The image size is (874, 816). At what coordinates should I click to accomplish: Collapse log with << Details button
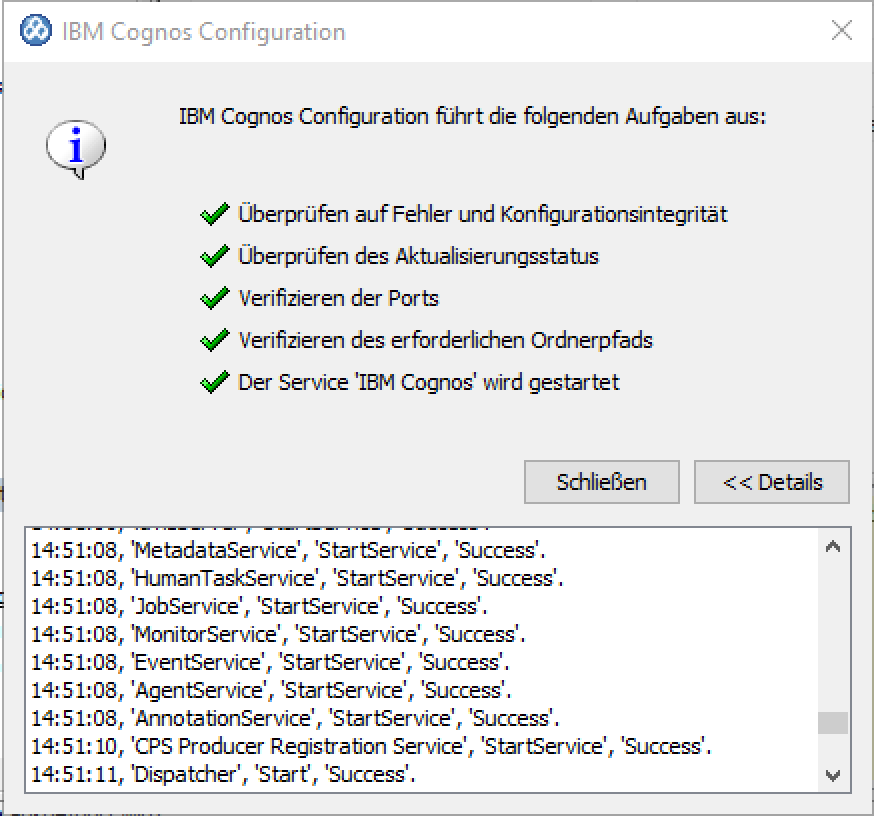pyautogui.click(x=772, y=482)
